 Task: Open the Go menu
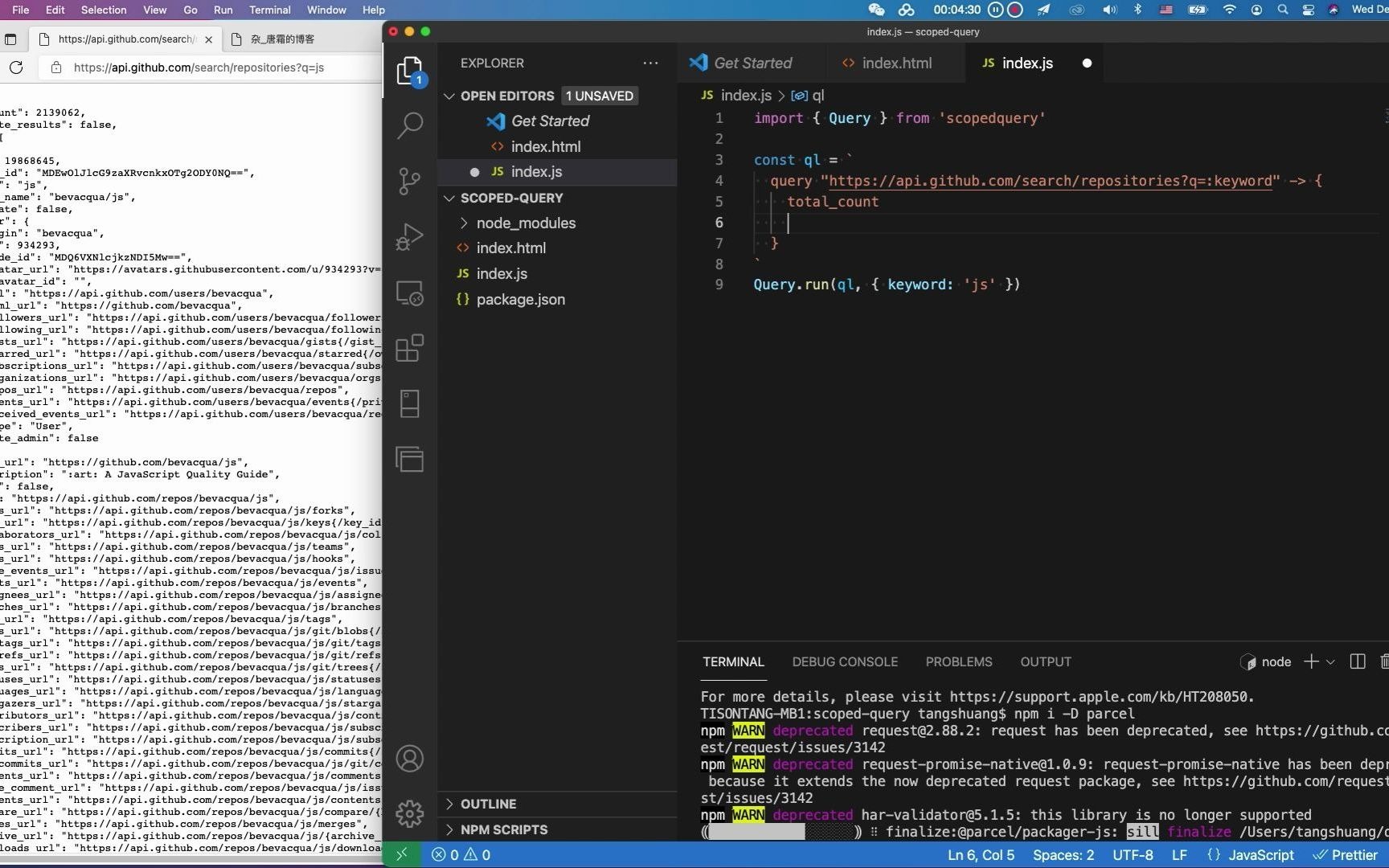coord(191,10)
